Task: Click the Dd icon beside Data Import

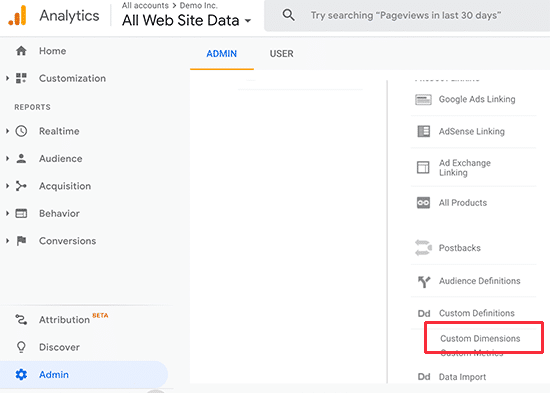Action: [424, 377]
